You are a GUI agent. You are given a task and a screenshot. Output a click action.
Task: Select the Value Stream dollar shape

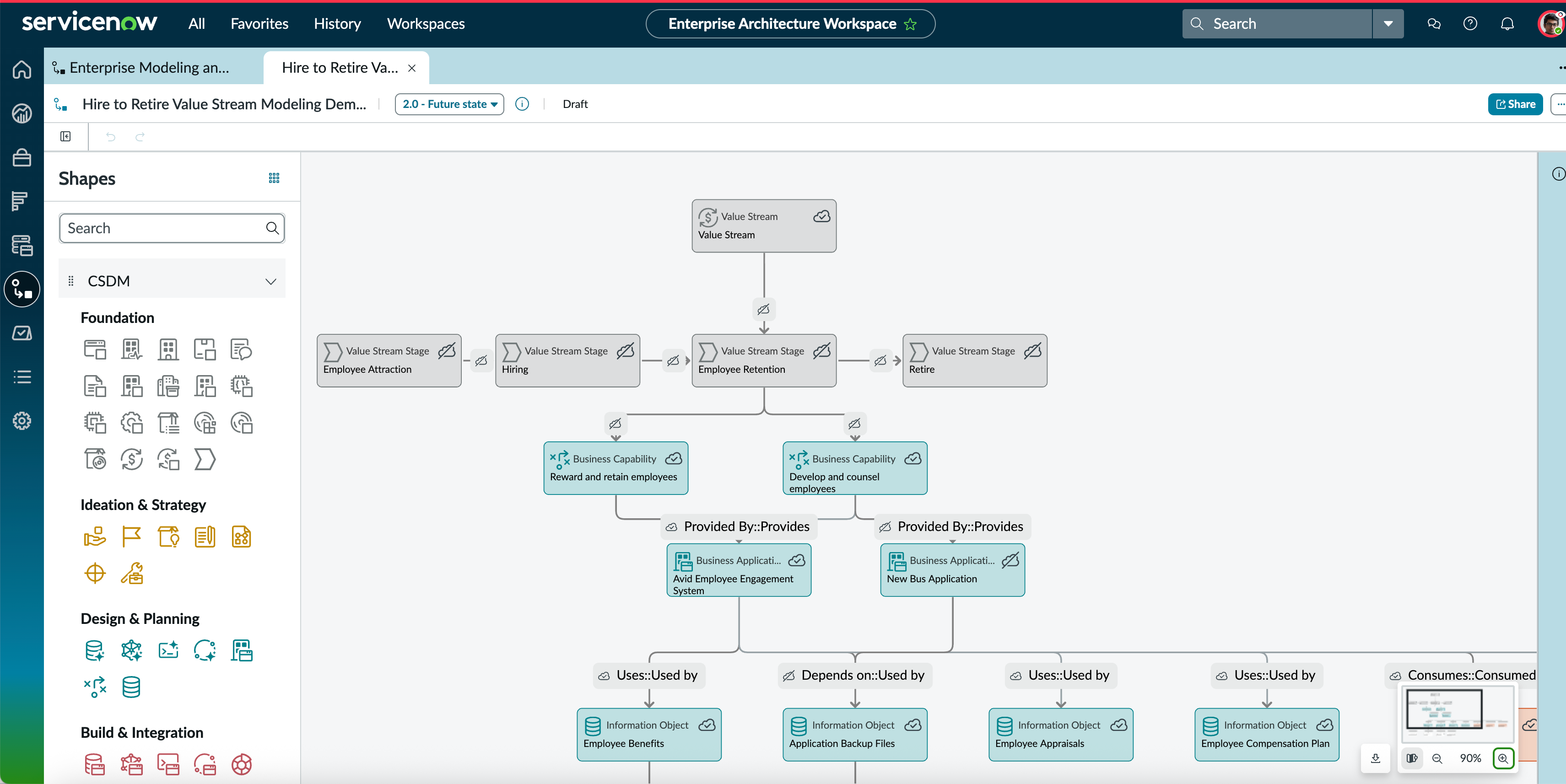coord(131,459)
